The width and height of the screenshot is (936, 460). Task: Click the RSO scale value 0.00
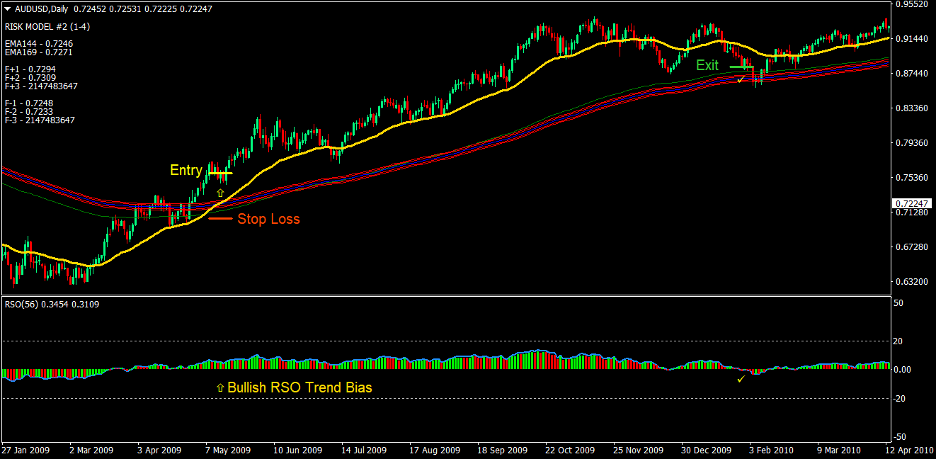903,370
